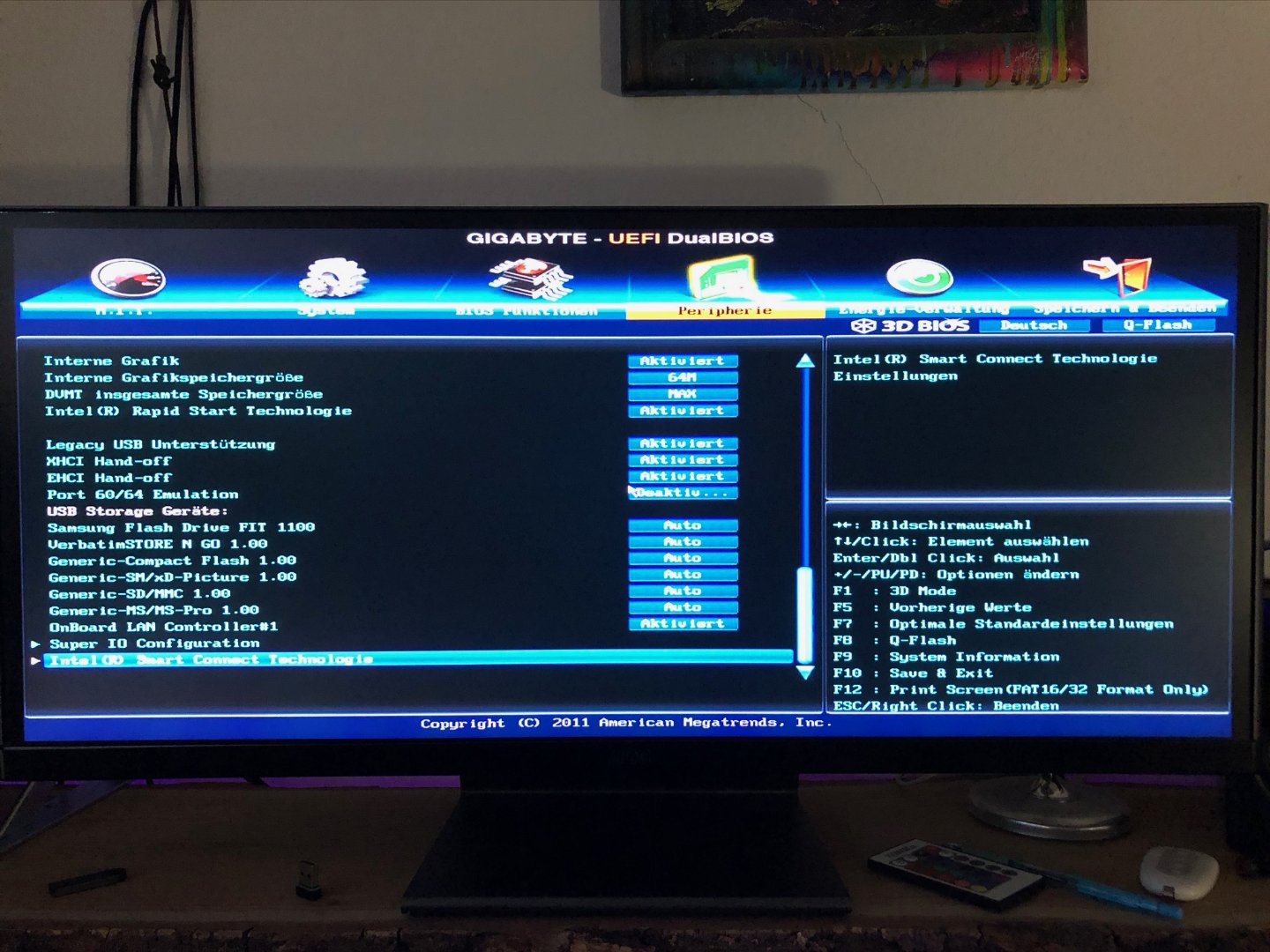
Task: Click 'F7 : Optimale Standardeinstellungen' help line
Action: pos(1004,624)
